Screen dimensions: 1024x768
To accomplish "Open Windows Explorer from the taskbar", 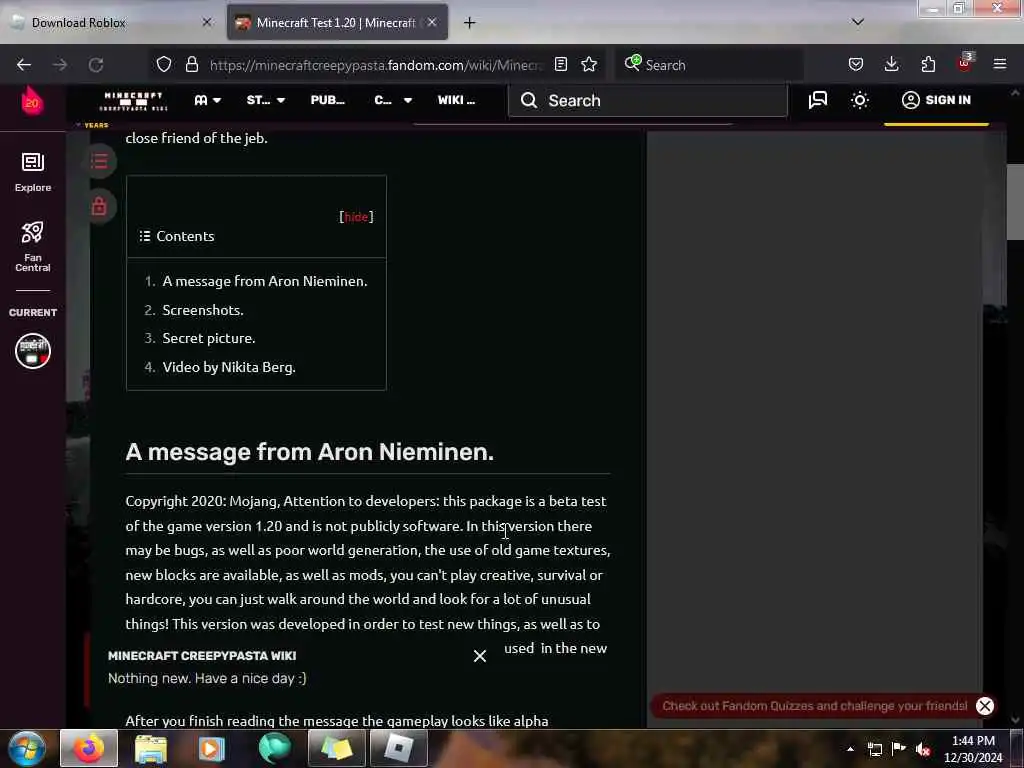I will click(x=151, y=748).
